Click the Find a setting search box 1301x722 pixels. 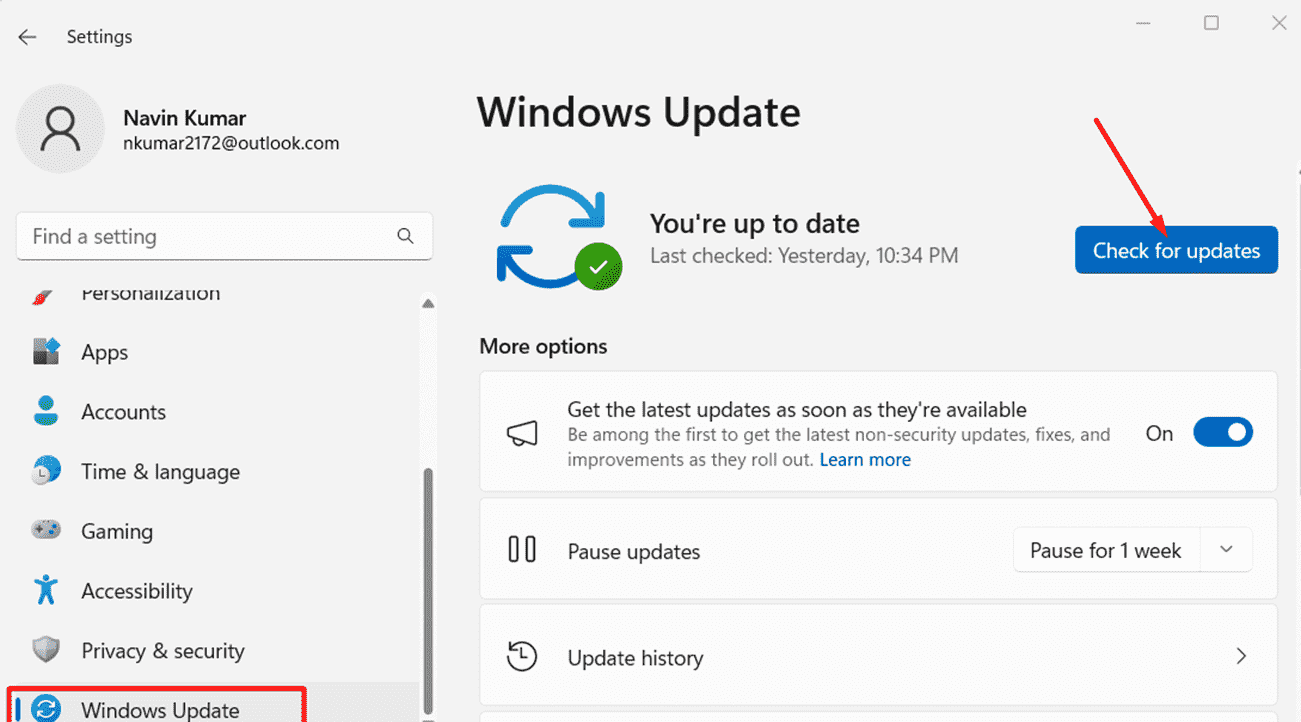[210, 236]
